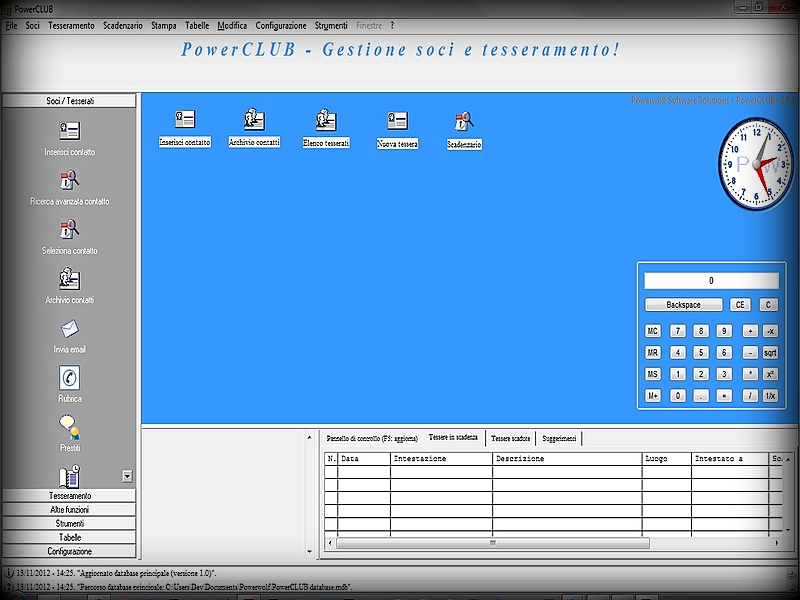The image size is (800, 600).
Task: Click calculator digit 0
Action: click(x=678, y=395)
